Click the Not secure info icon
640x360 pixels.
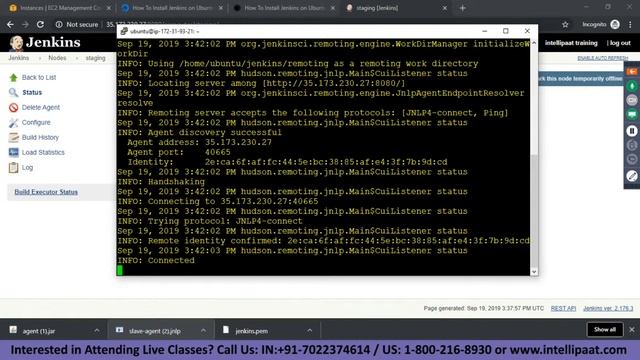(x=59, y=24)
